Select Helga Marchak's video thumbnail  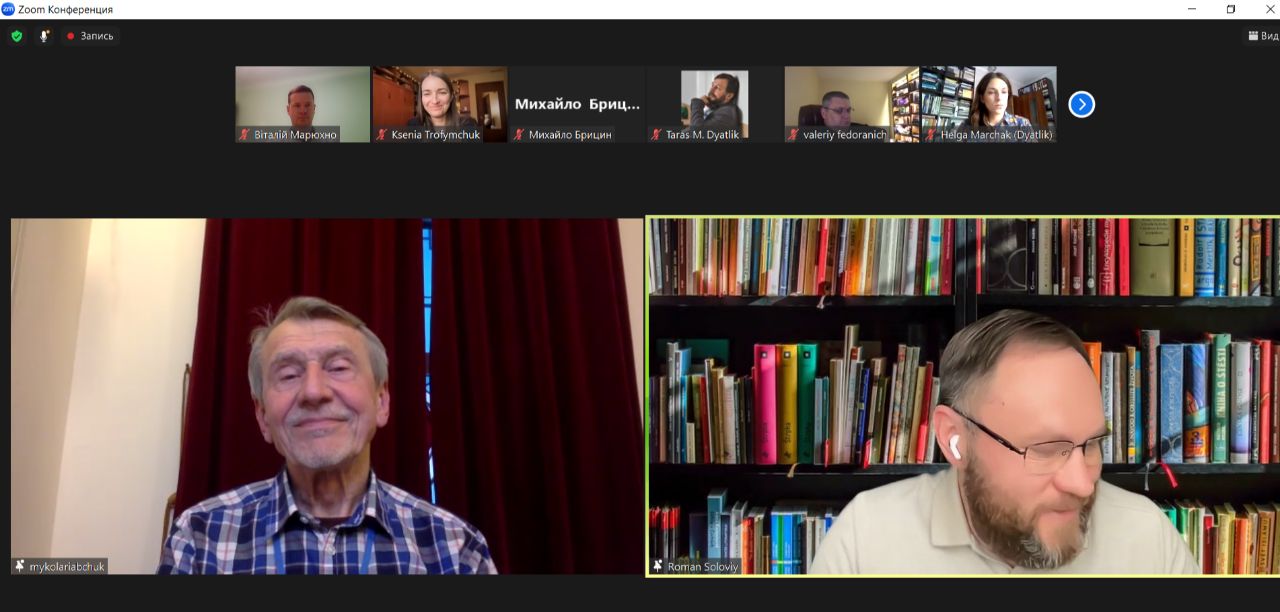(989, 98)
